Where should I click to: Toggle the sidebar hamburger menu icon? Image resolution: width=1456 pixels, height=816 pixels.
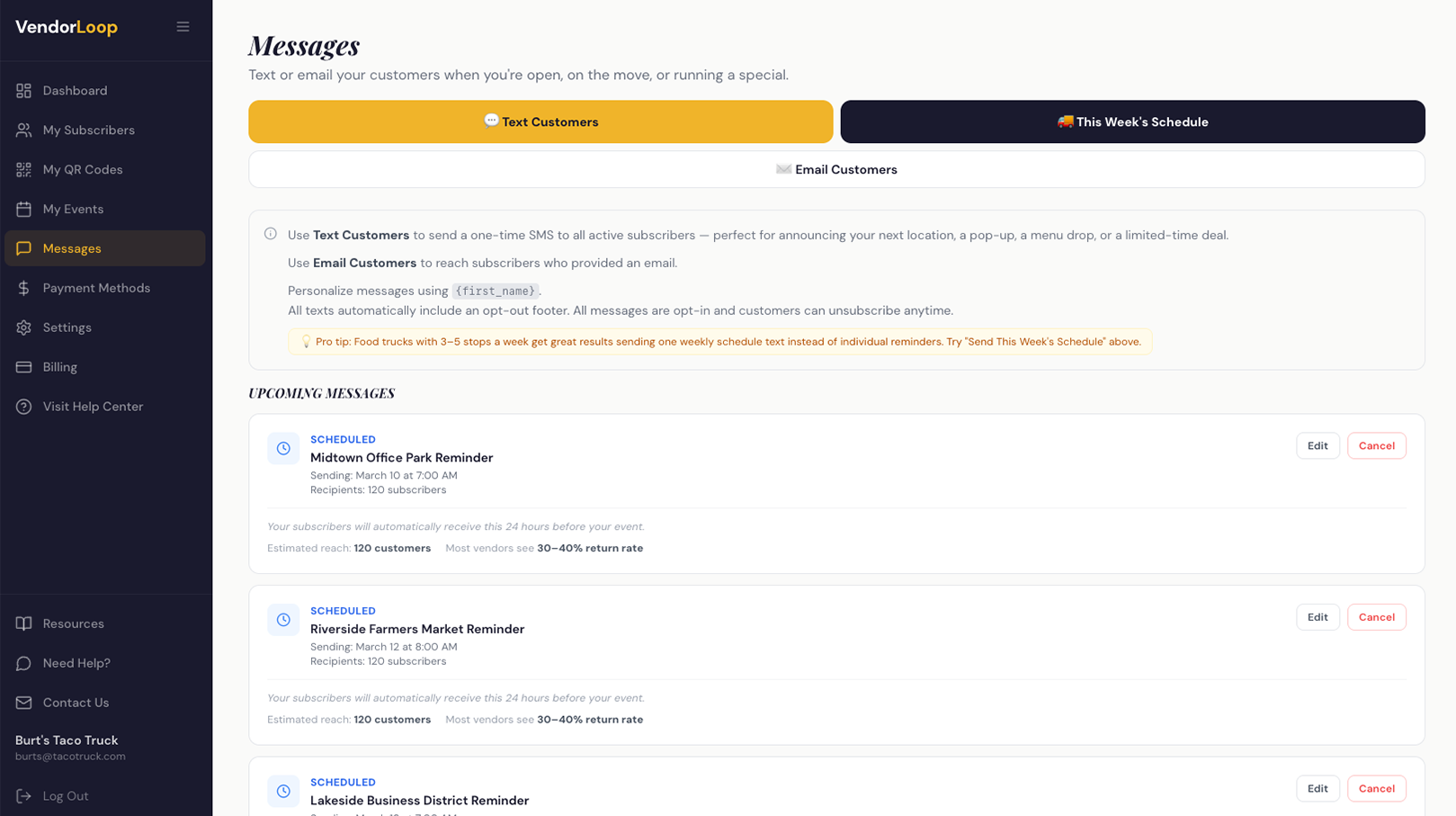(183, 27)
